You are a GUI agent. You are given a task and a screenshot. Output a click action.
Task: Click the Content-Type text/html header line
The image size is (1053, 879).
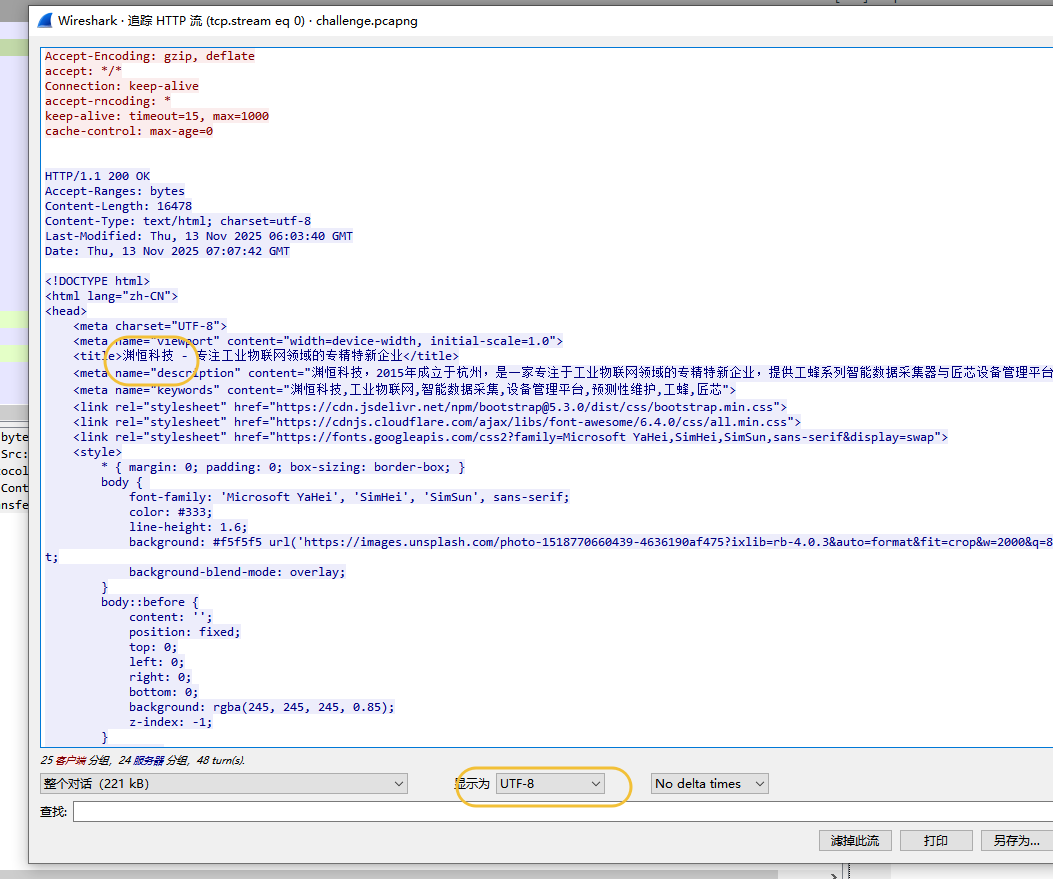178,221
